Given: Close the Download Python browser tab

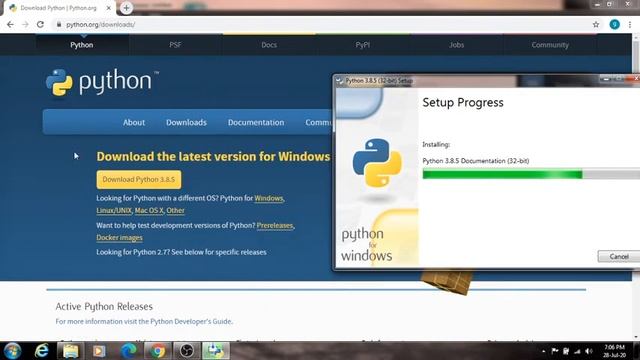Looking at the screenshot, I should tap(109, 8).
